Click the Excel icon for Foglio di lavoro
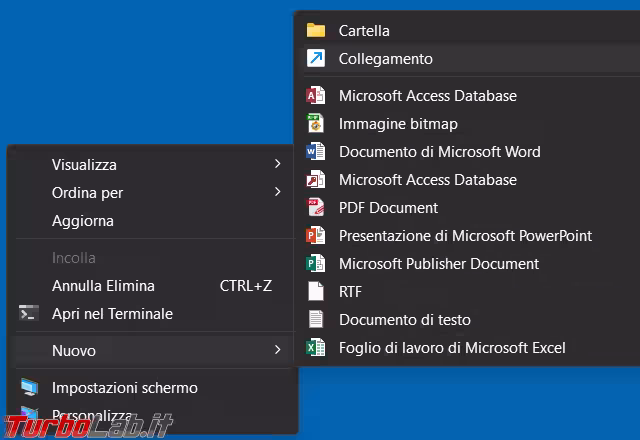 point(316,348)
